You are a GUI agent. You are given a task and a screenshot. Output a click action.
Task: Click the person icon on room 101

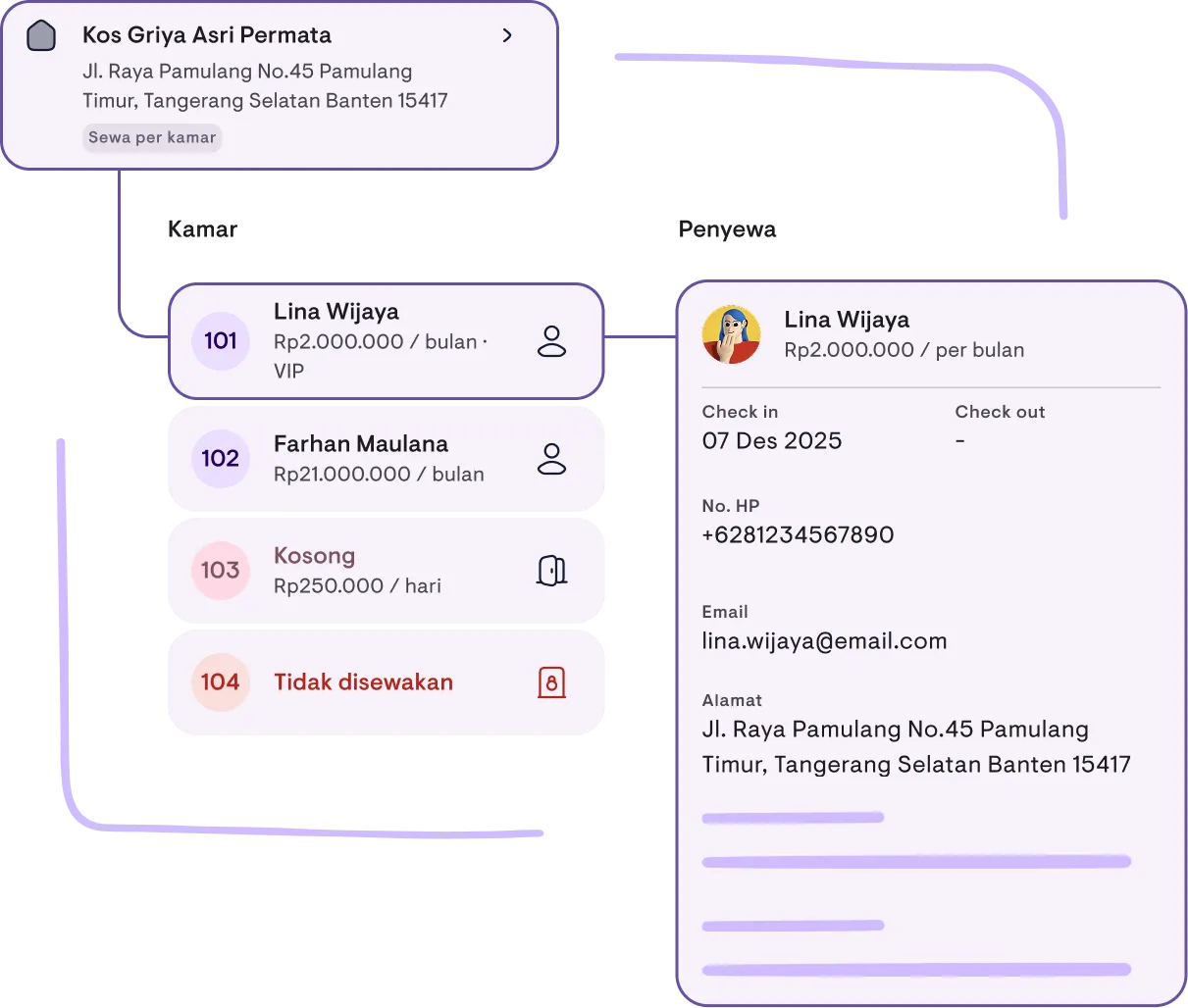pos(552,341)
